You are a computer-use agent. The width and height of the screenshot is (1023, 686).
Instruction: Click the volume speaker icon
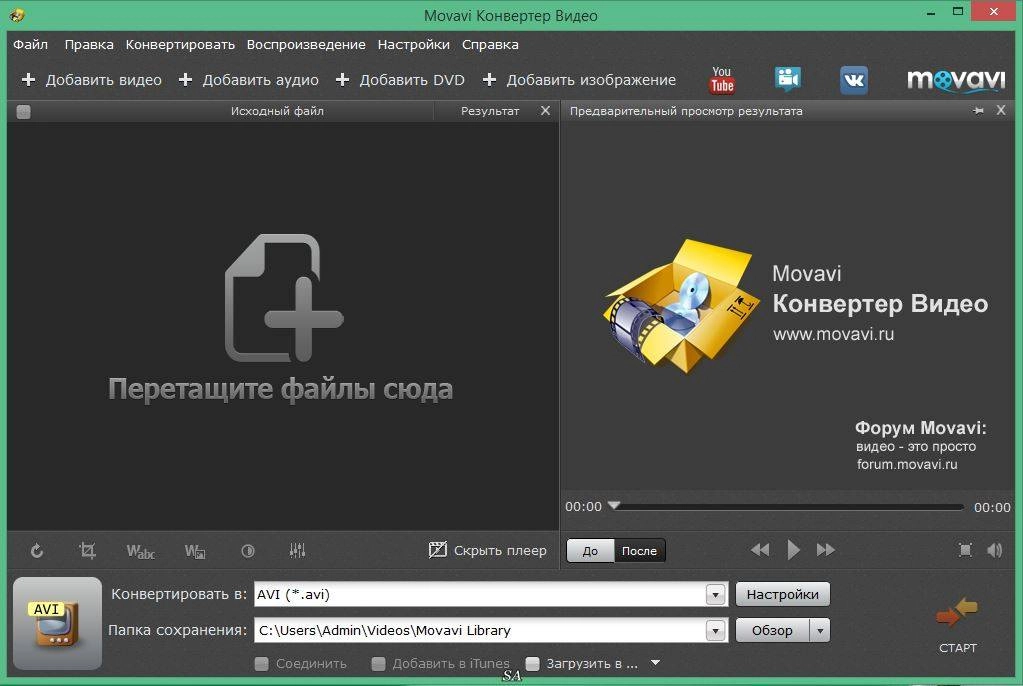(x=994, y=550)
